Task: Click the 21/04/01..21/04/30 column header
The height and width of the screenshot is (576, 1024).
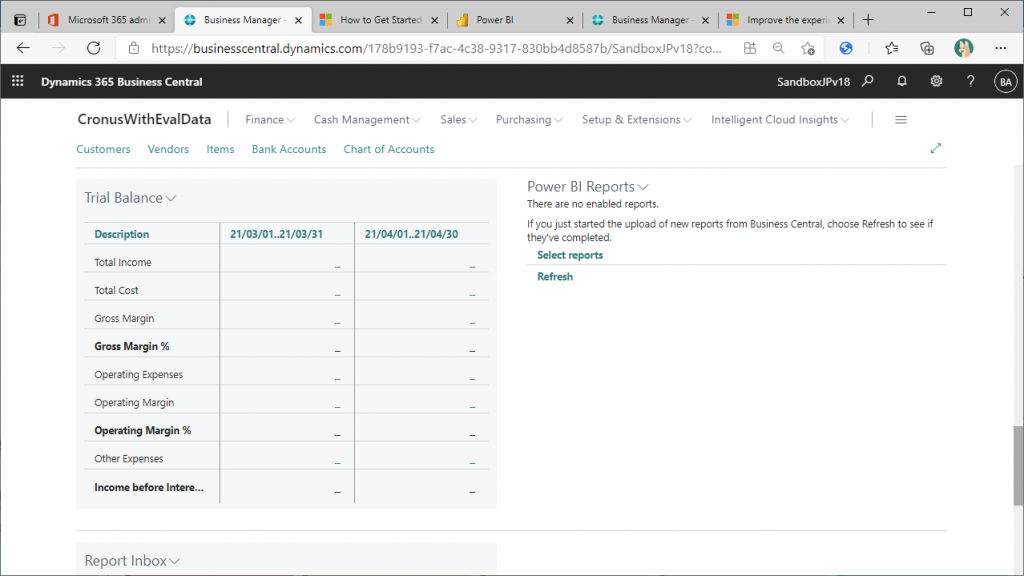Action: pyautogui.click(x=411, y=234)
